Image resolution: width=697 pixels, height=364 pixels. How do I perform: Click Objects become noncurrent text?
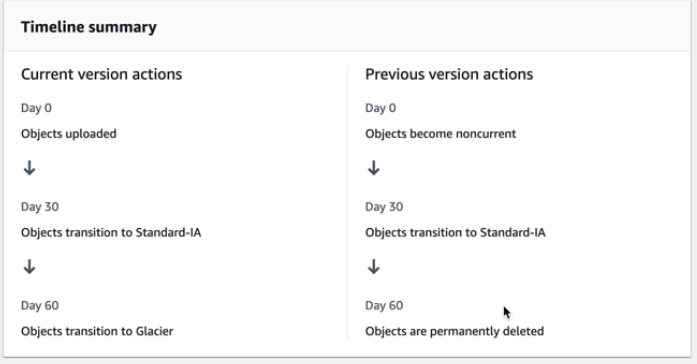pyautogui.click(x=441, y=134)
